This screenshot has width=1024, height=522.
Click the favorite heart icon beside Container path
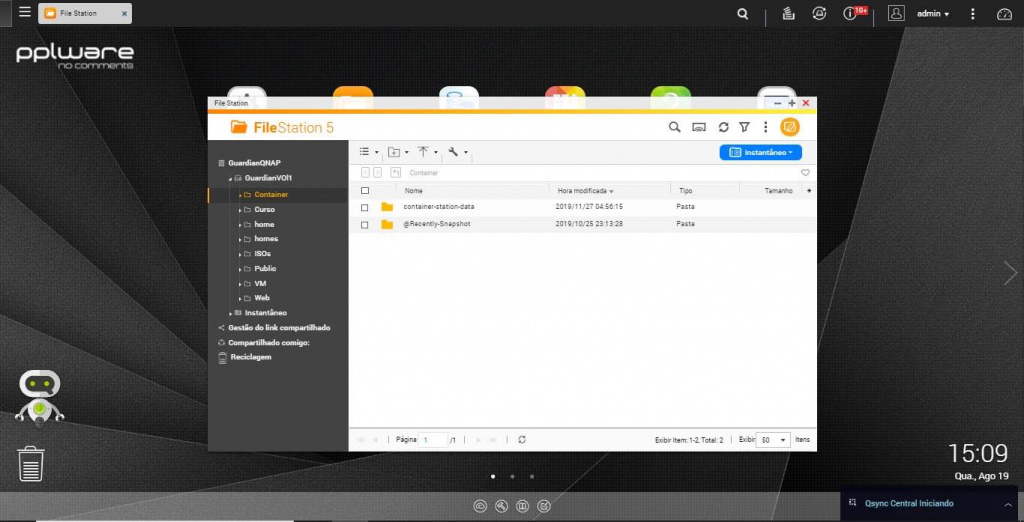click(x=805, y=173)
